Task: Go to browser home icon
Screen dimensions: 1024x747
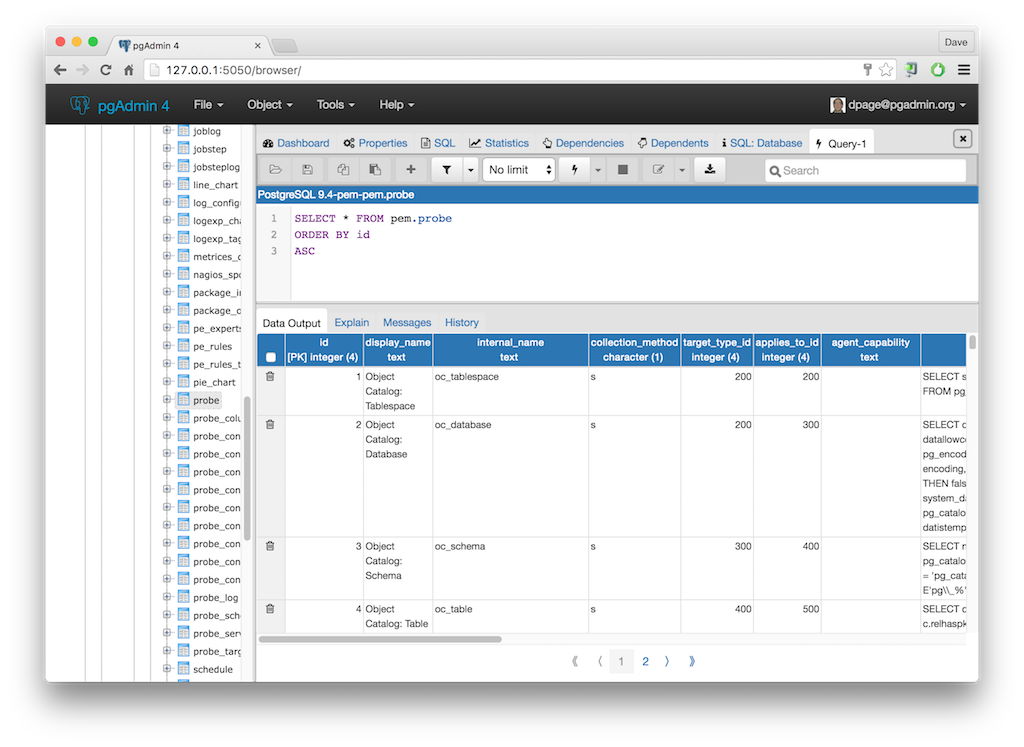Action: (x=129, y=70)
